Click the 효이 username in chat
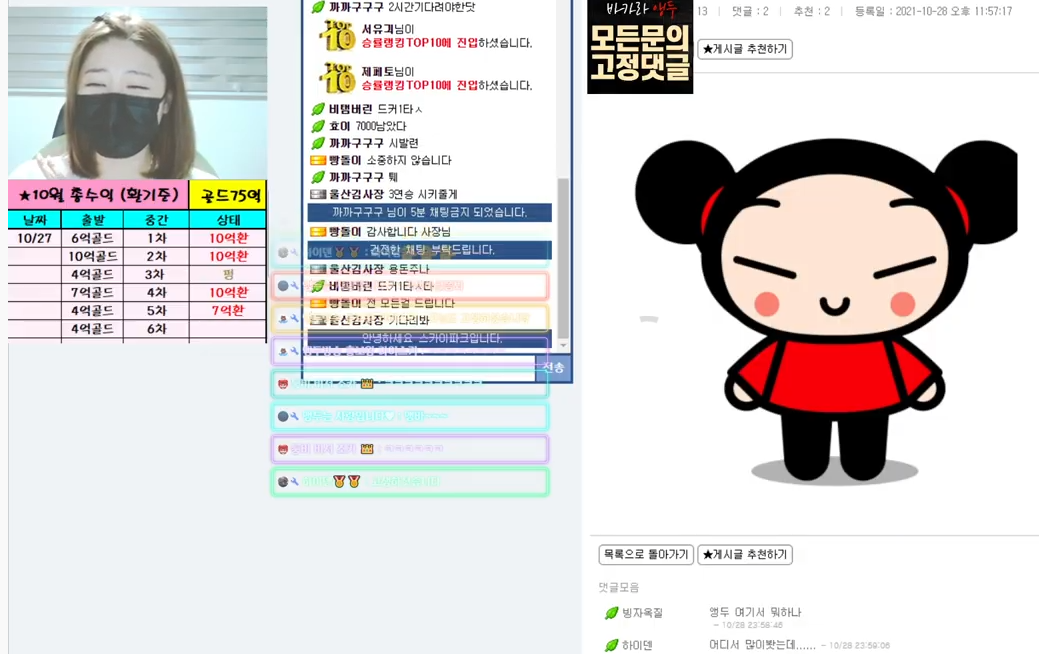 [339, 126]
